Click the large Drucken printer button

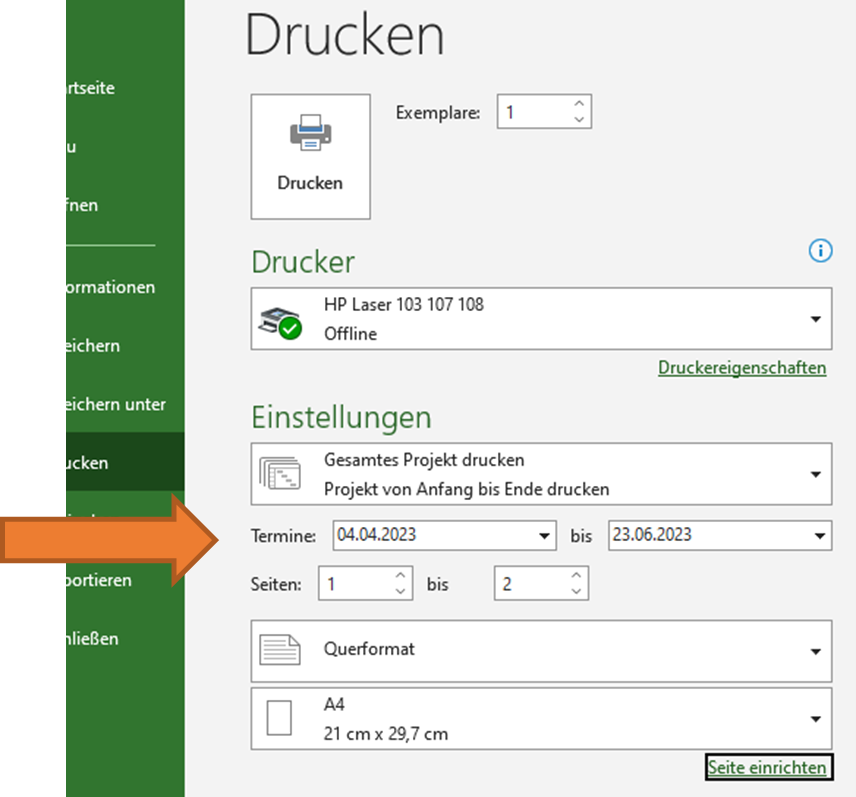[310, 156]
